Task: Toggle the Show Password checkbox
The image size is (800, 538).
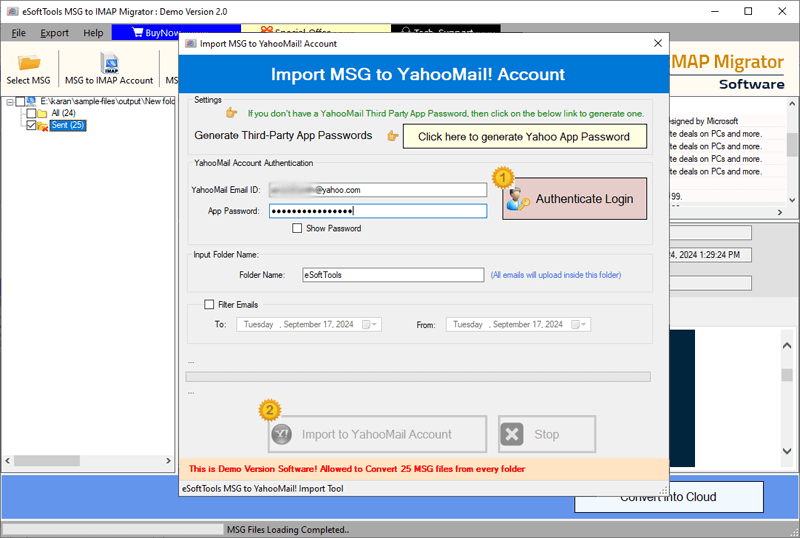Action: click(297, 228)
